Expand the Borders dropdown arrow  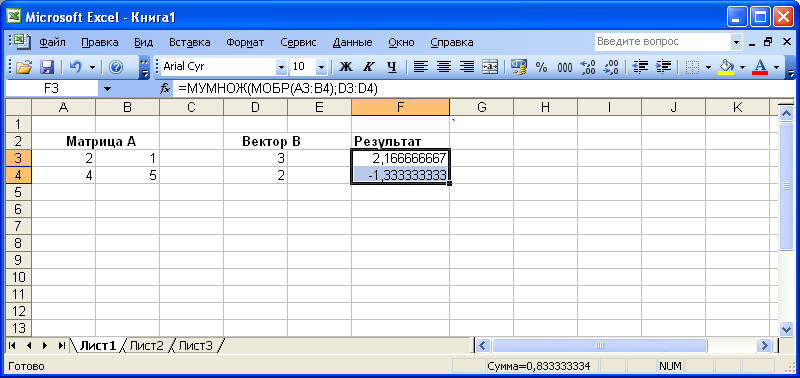click(709, 67)
